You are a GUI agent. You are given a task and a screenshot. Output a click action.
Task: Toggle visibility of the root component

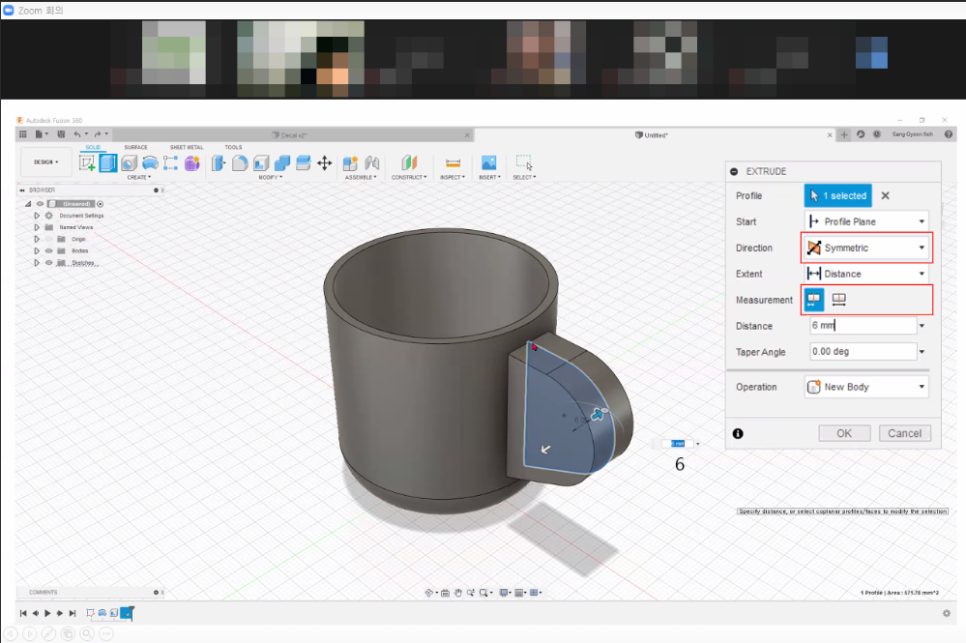(x=40, y=204)
